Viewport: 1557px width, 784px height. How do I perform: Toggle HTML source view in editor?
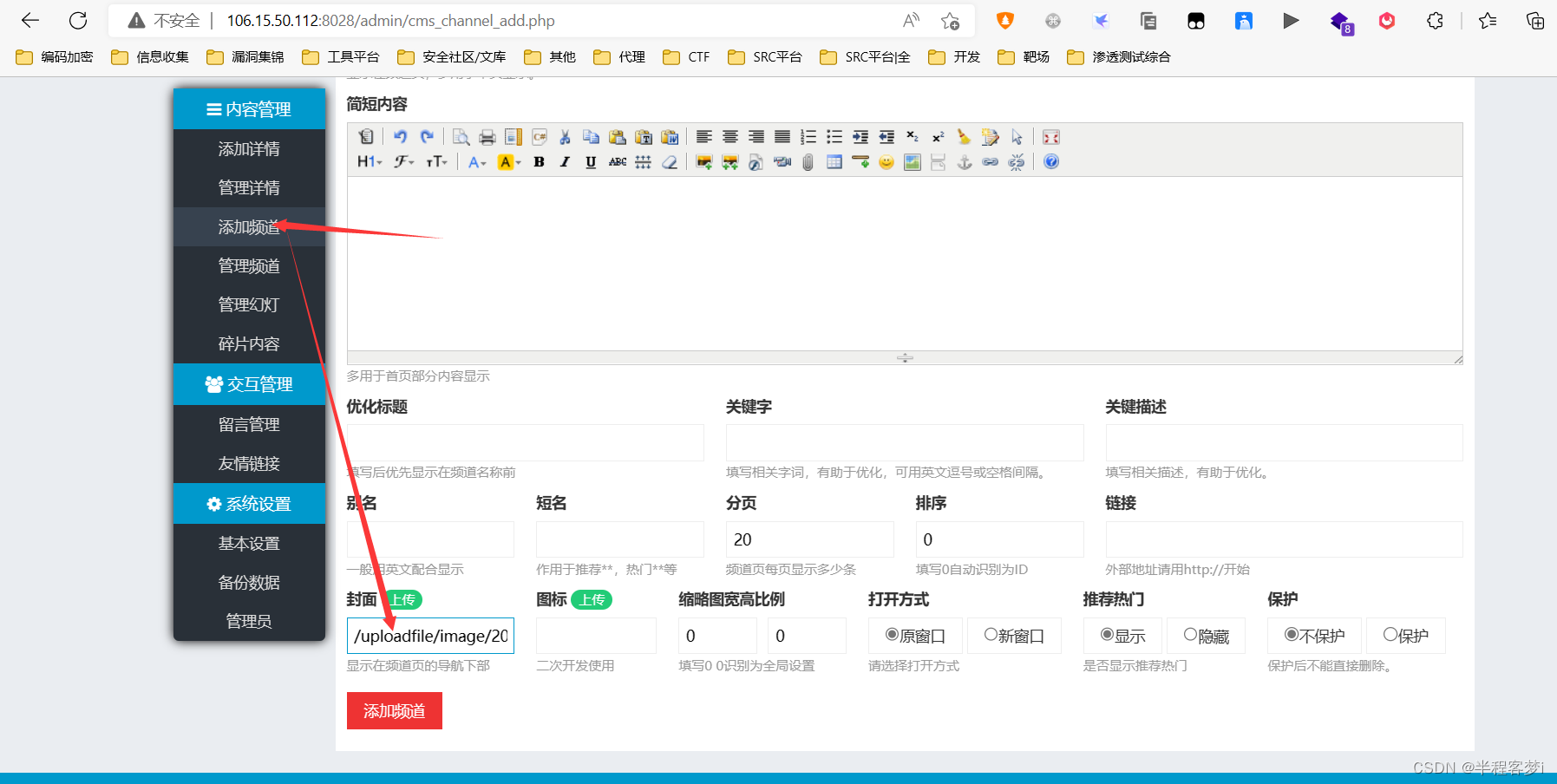point(366,137)
